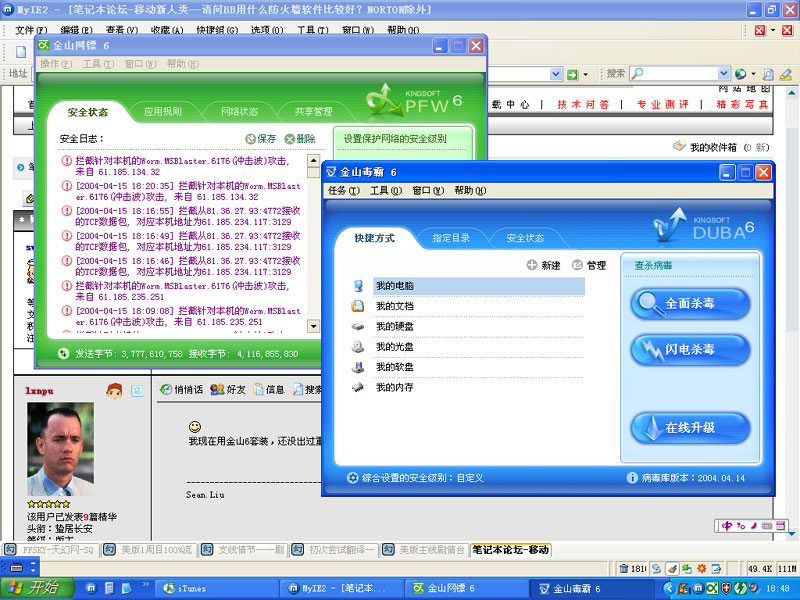
Task: Switch to FFSKY-天幻网 browser tab
Action: [50, 550]
